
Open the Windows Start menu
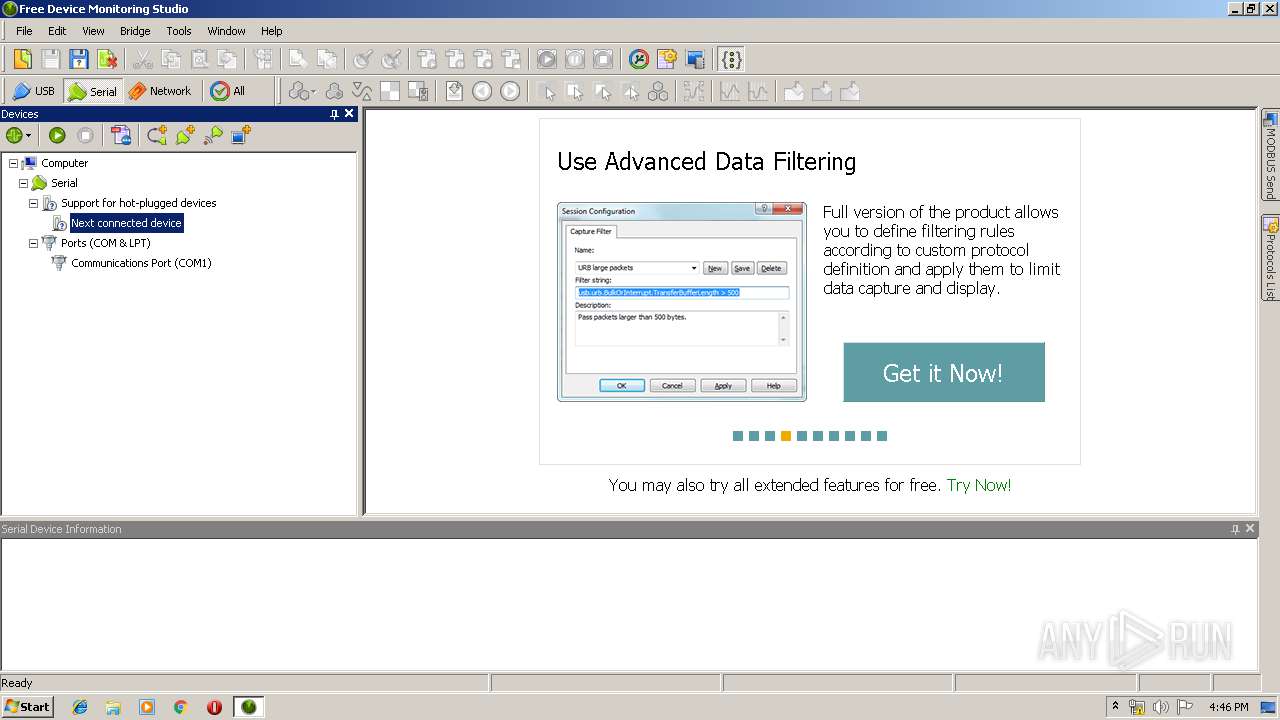pyautogui.click(x=27, y=706)
